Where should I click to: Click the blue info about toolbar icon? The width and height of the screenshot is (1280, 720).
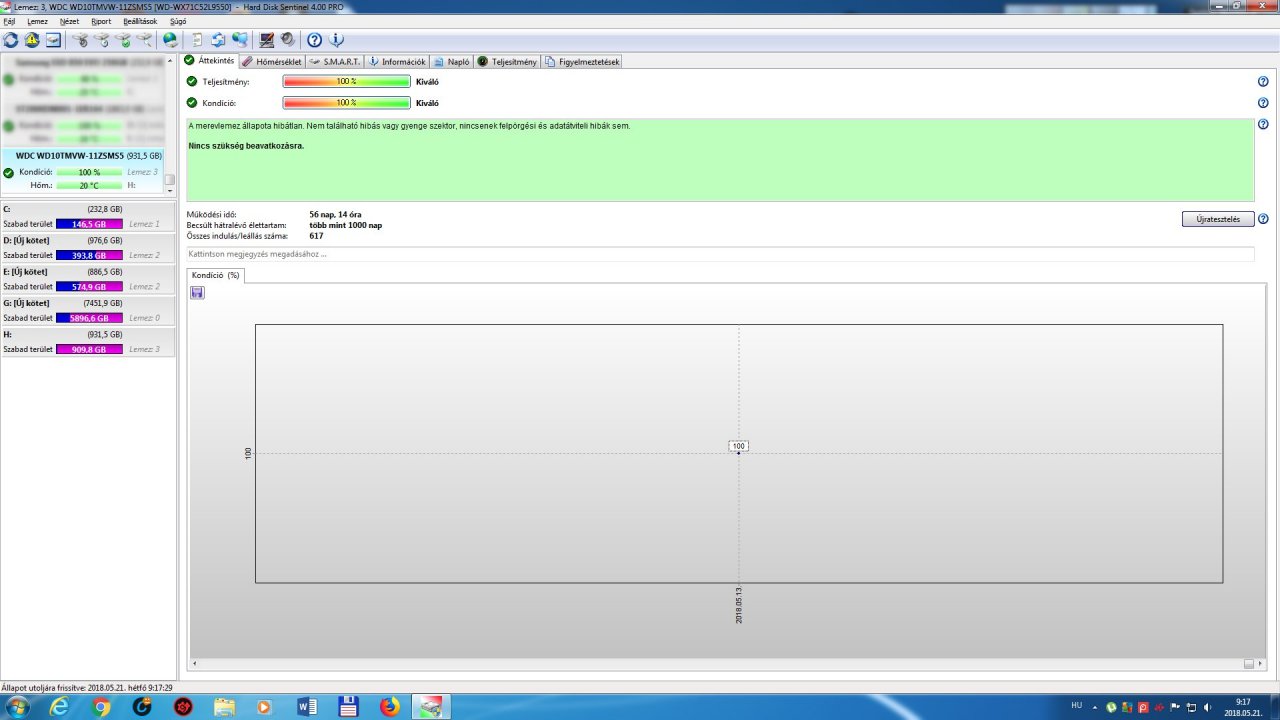[336, 40]
